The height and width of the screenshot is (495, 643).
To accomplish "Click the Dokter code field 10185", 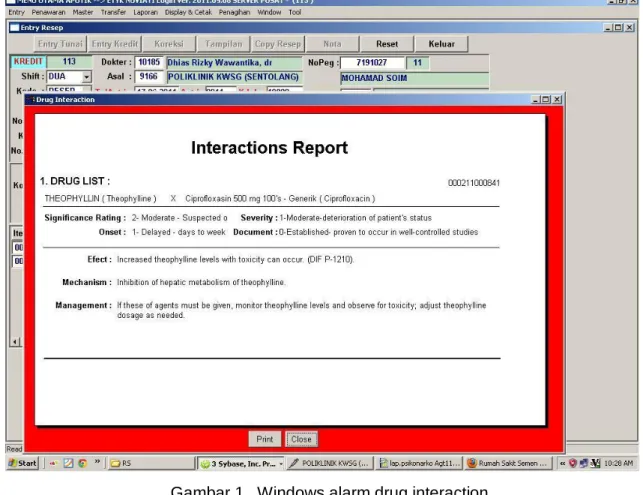I will tap(149, 62).
